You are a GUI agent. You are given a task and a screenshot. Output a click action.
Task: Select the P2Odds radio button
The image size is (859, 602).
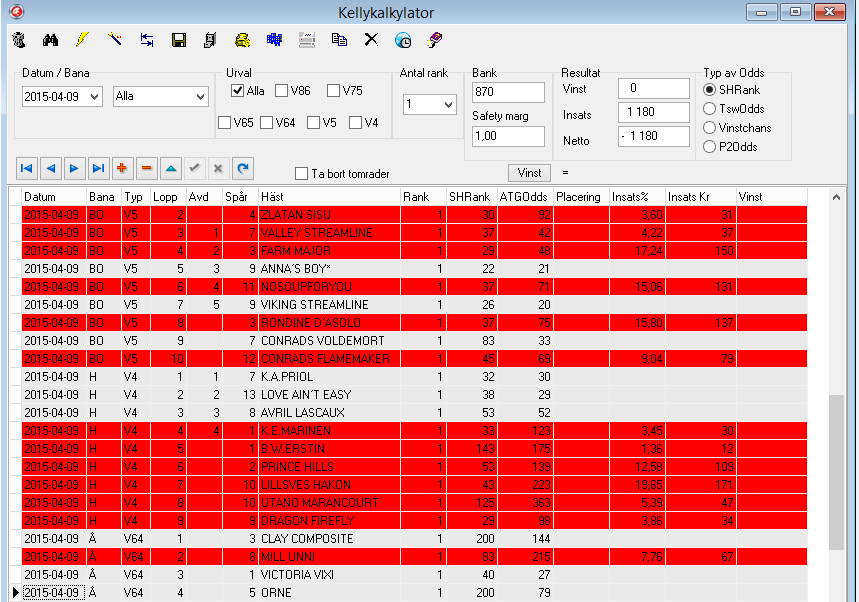pyautogui.click(x=709, y=147)
